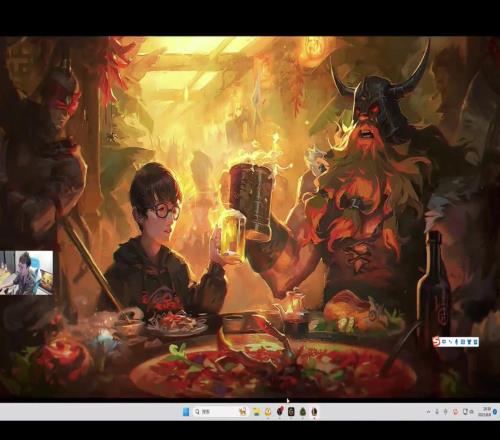Open the last brown taskbar app icon
The width and height of the screenshot is (500, 440).
pos(314,412)
